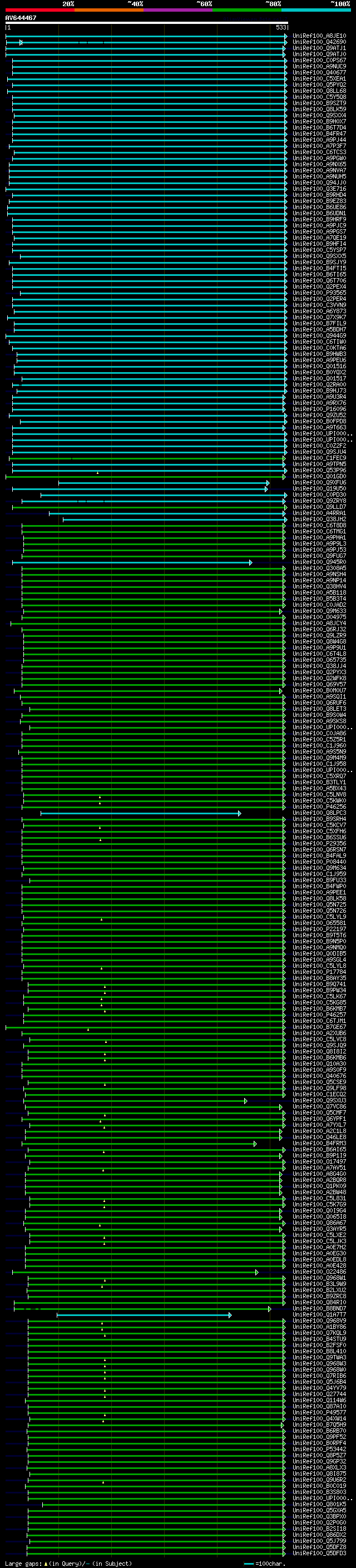Open hit UniRef100_A8JE10
Viewport: 356px width, 1568px height.
pyautogui.click(x=319, y=36)
